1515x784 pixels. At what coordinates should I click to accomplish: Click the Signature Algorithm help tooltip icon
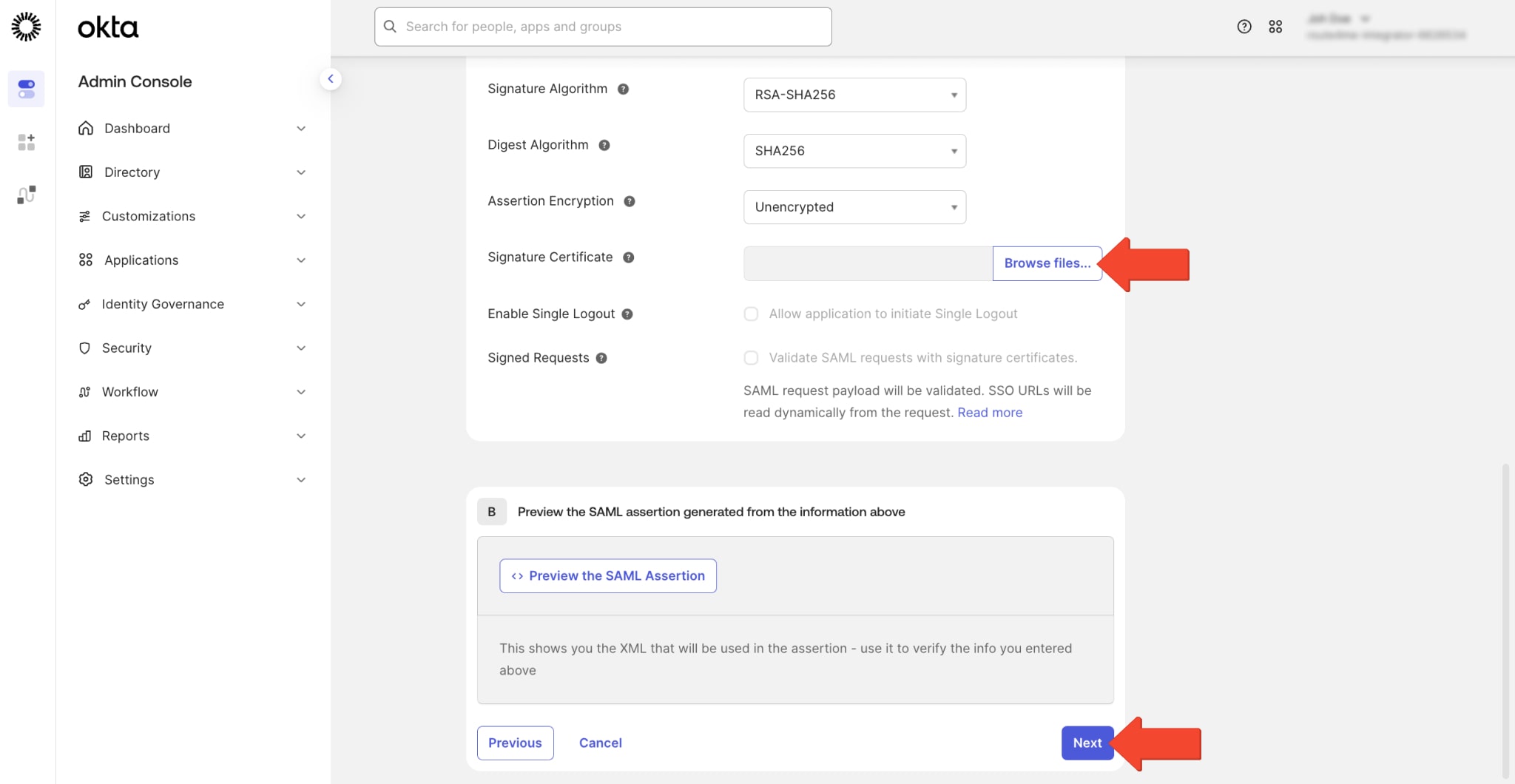[x=623, y=89]
